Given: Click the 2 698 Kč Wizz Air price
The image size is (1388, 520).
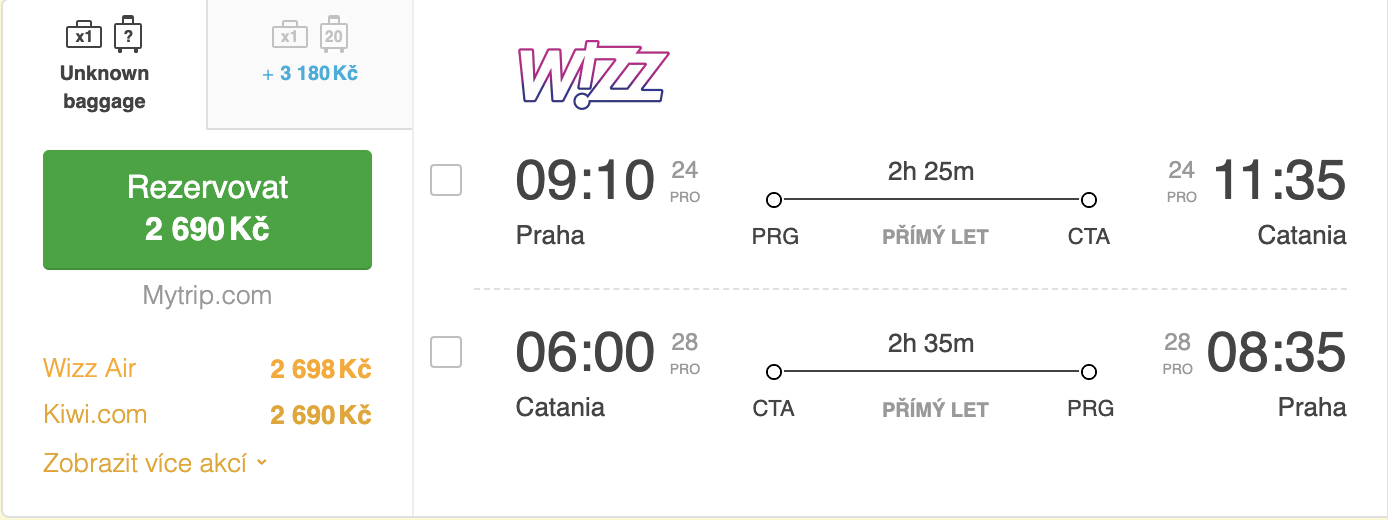Looking at the screenshot, I should click(x=320, y=369).
